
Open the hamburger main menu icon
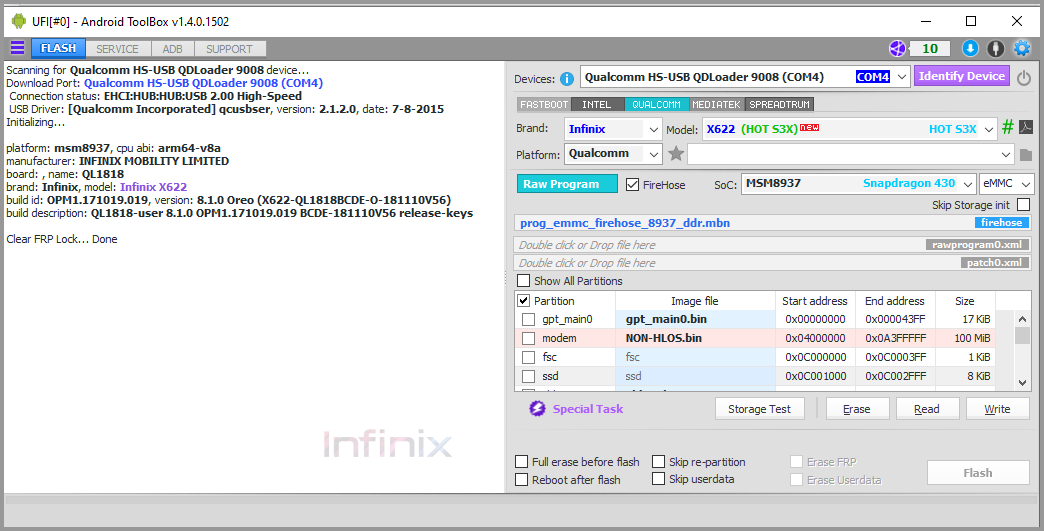click(x=17, y=48)
